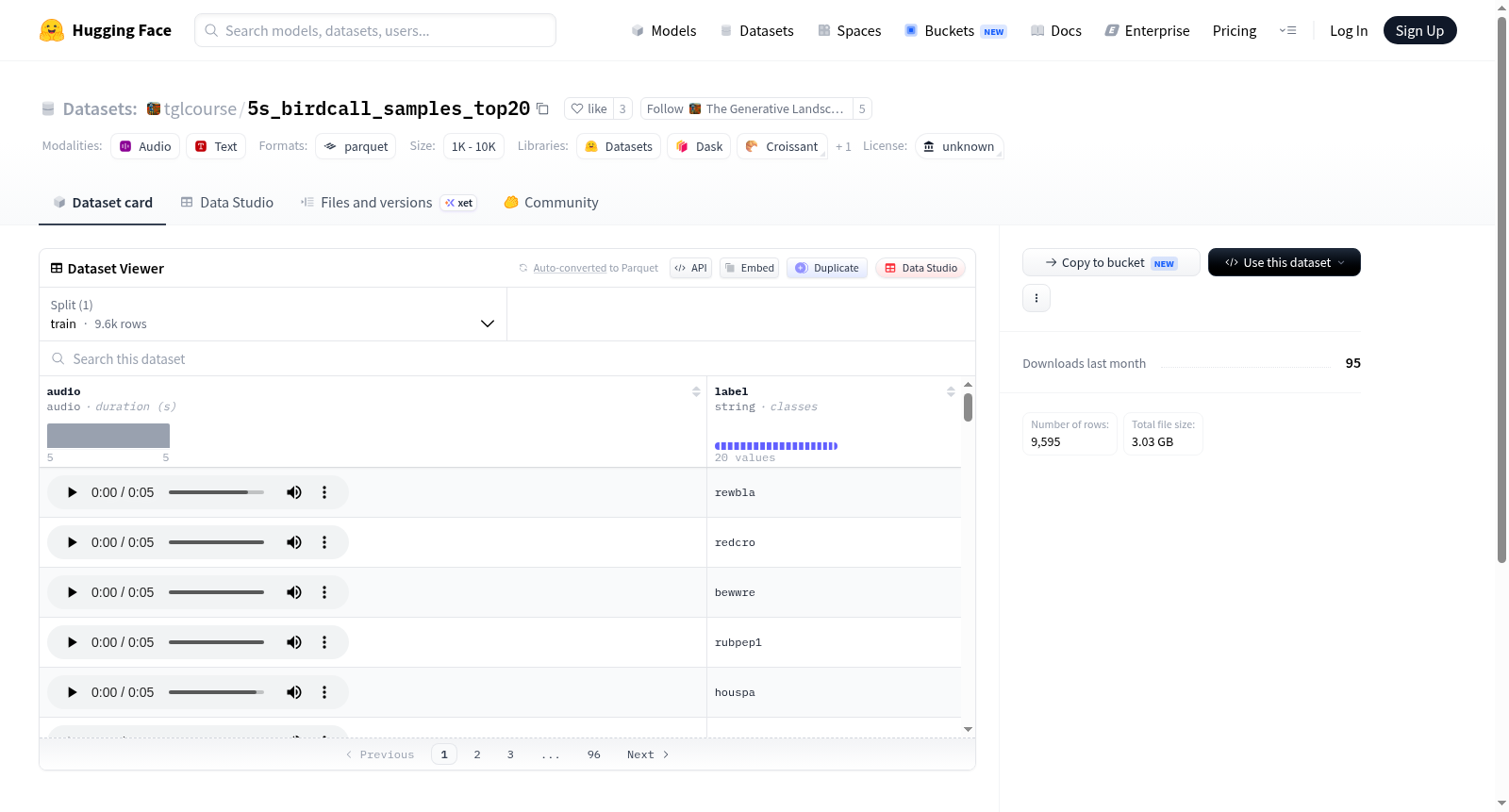Mute the redcro row audio
1509x812 pixels.
coord(294,542)
